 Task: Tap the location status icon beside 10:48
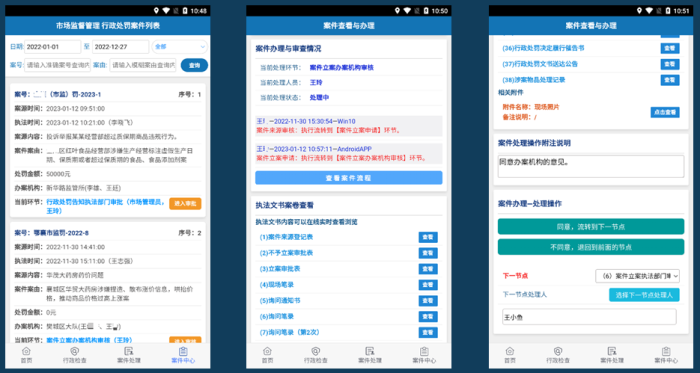tap(157, 11)
